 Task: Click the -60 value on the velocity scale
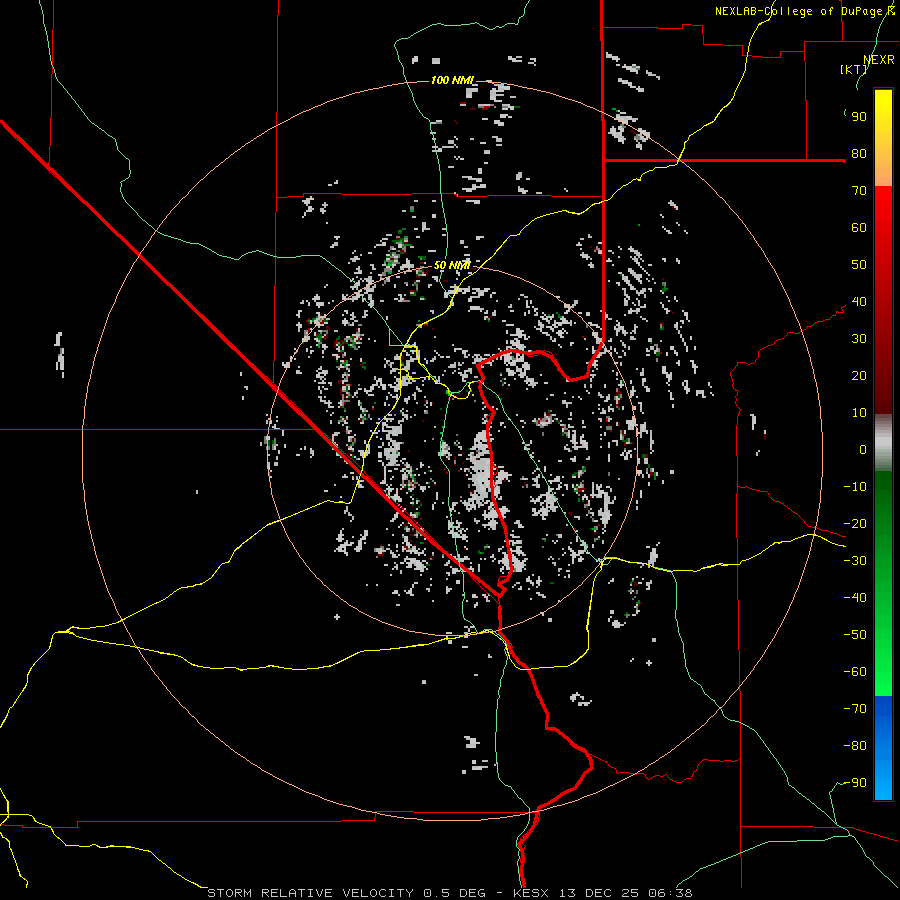click(x=855, y=672)
